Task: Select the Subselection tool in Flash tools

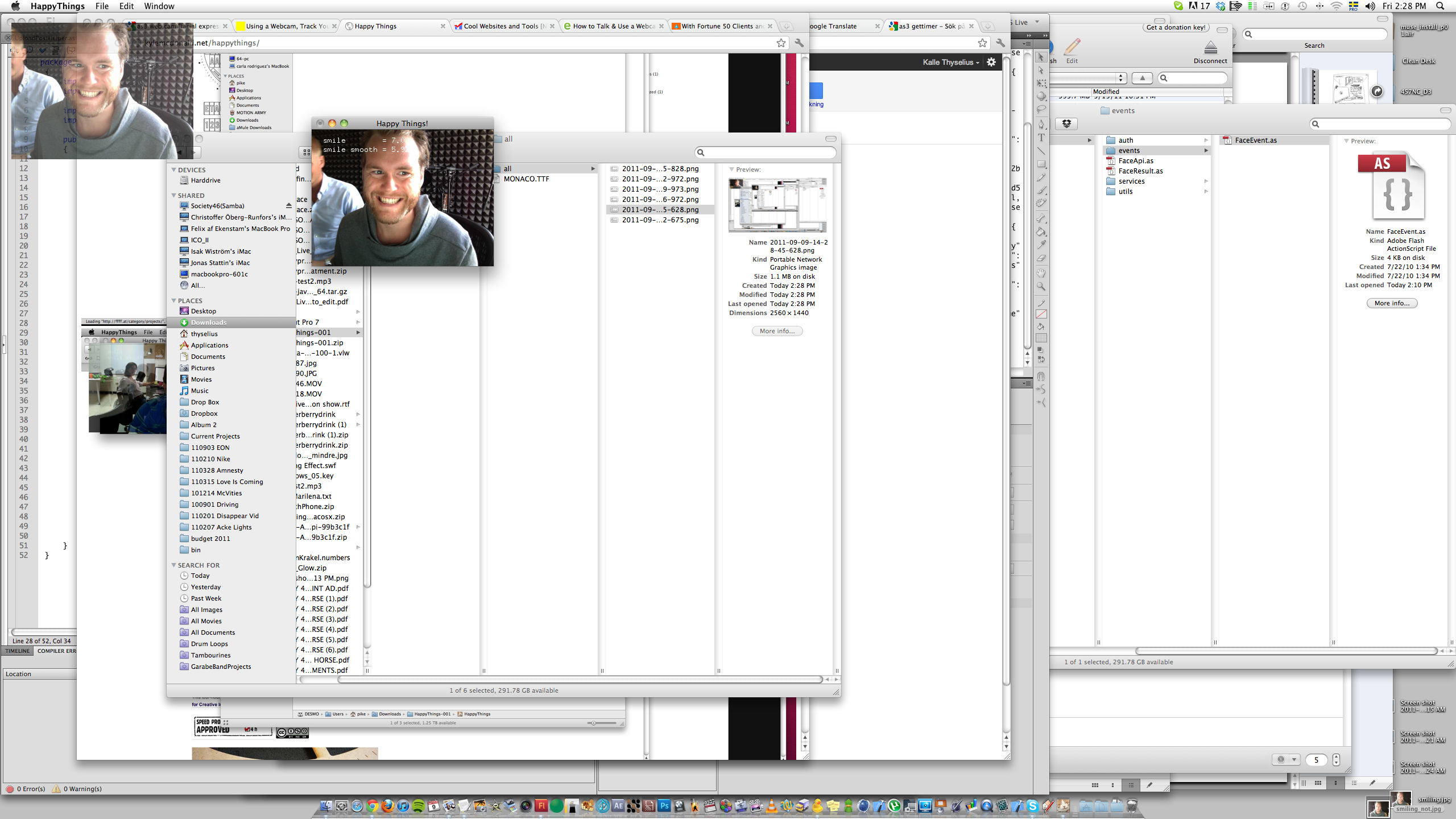Action: click(x=1041, y=70)
